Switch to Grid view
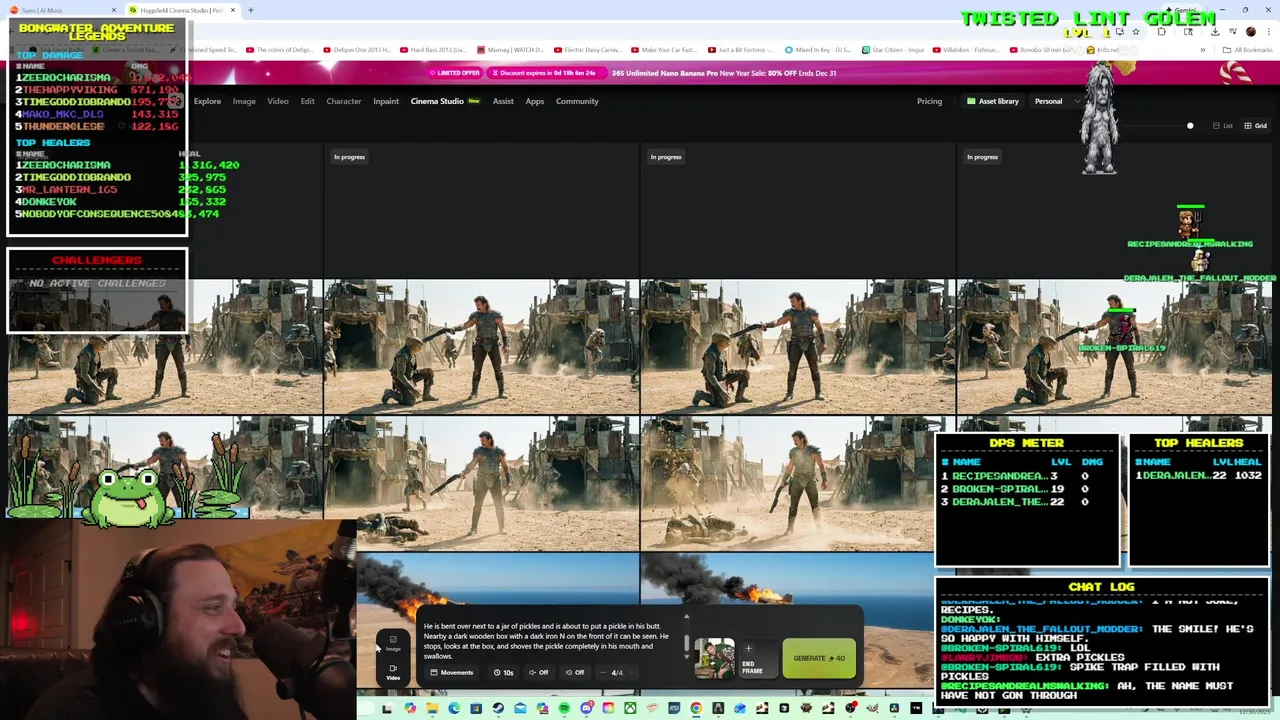The height and width of the screenshot is (720, 1280). 1255,126
